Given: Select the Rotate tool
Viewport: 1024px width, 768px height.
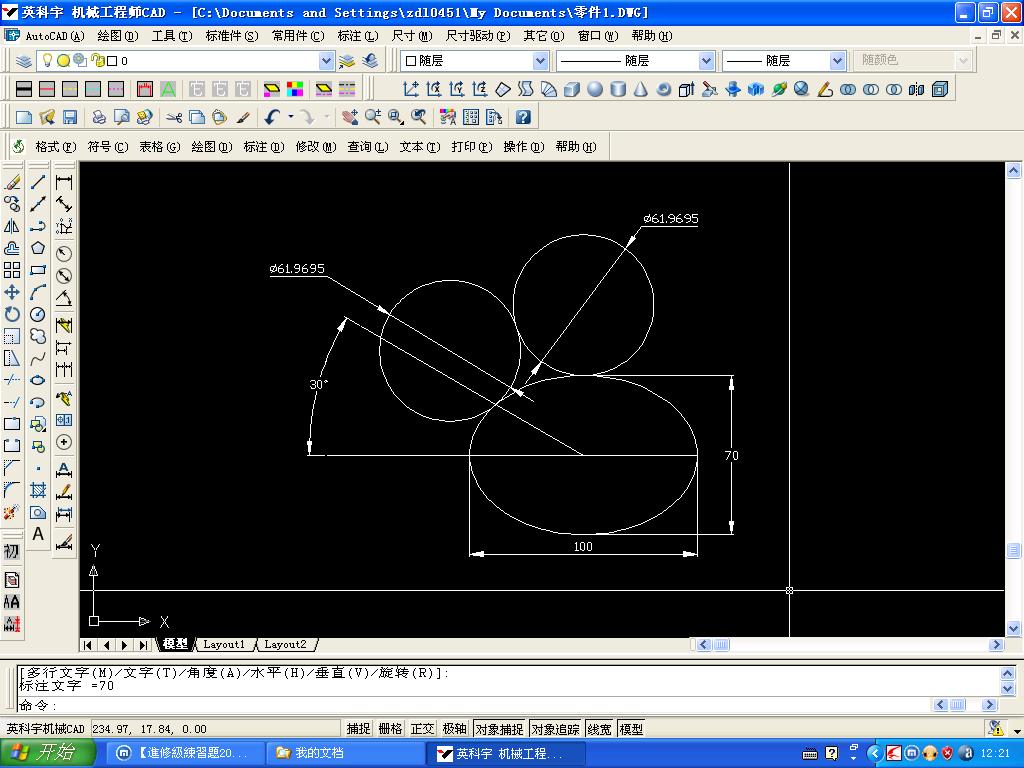Looking at the screenshot, I should click(x=12, y=314).
